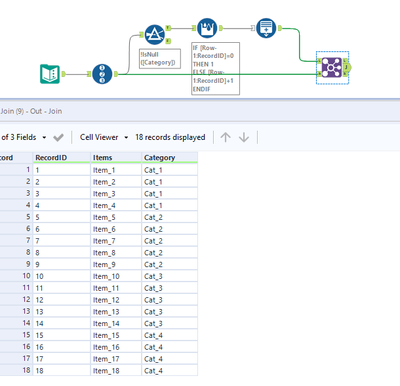The height and width of the screenshot is (386, 400).
Task: Select RecordID cell with value 16
Action: (62, 347)
